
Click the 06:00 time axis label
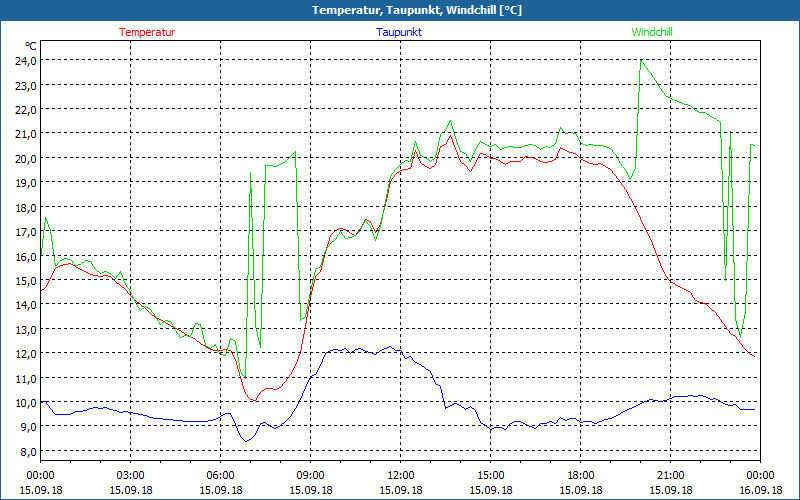pyautogui.click(x=220, y=476)
